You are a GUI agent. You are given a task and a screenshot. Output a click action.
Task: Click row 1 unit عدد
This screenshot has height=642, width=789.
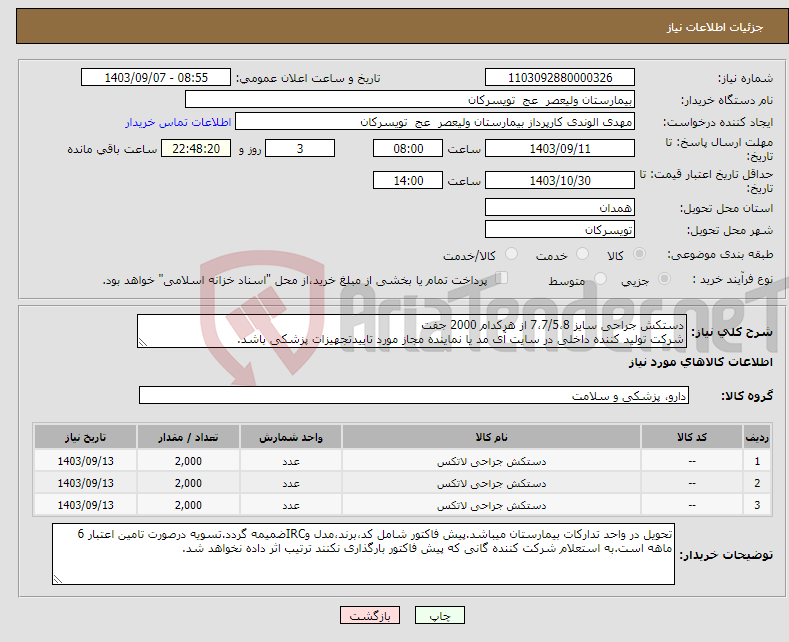tap(291, 461)
